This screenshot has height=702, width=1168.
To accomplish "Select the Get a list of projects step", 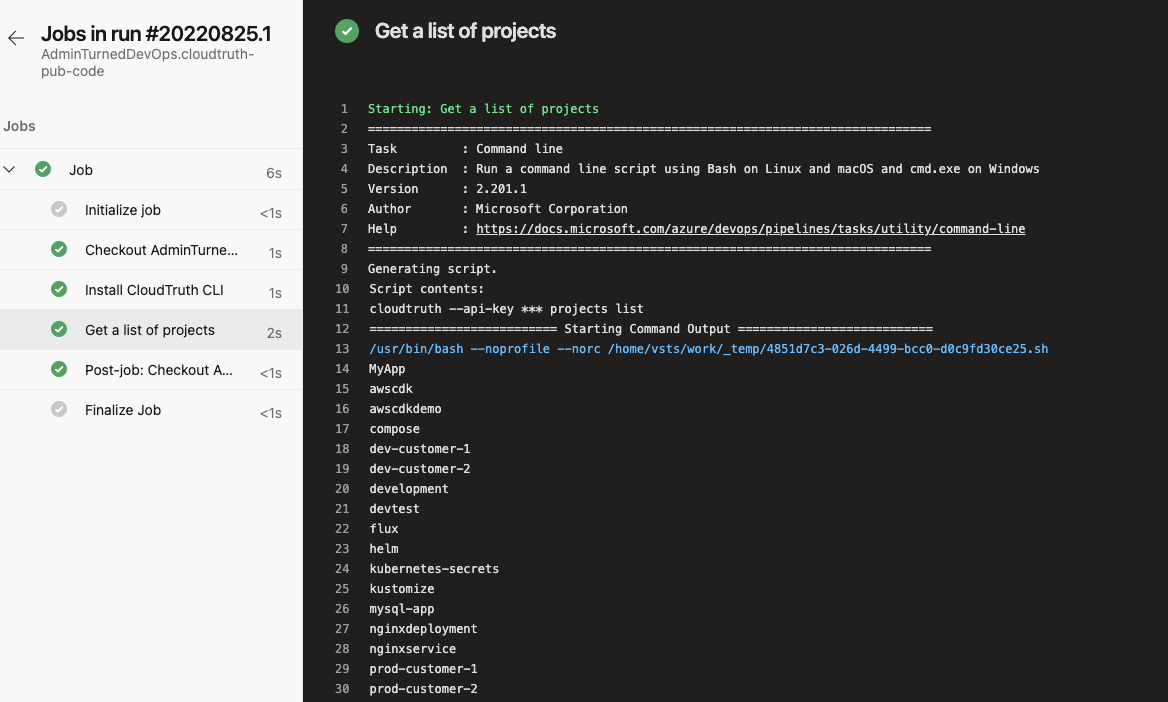I will [151, 329].
